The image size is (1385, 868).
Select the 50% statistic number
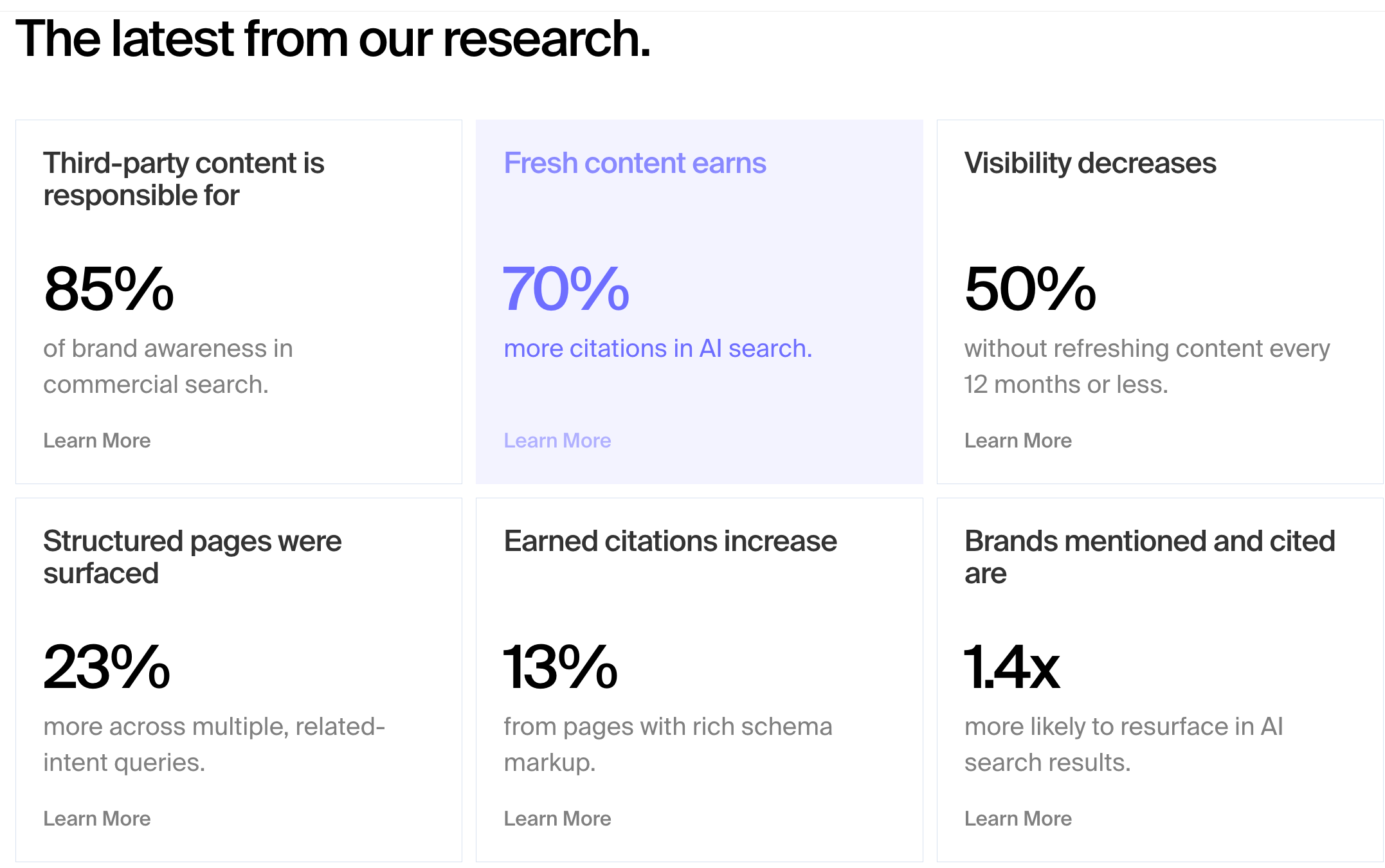[x=1030, y=289]
